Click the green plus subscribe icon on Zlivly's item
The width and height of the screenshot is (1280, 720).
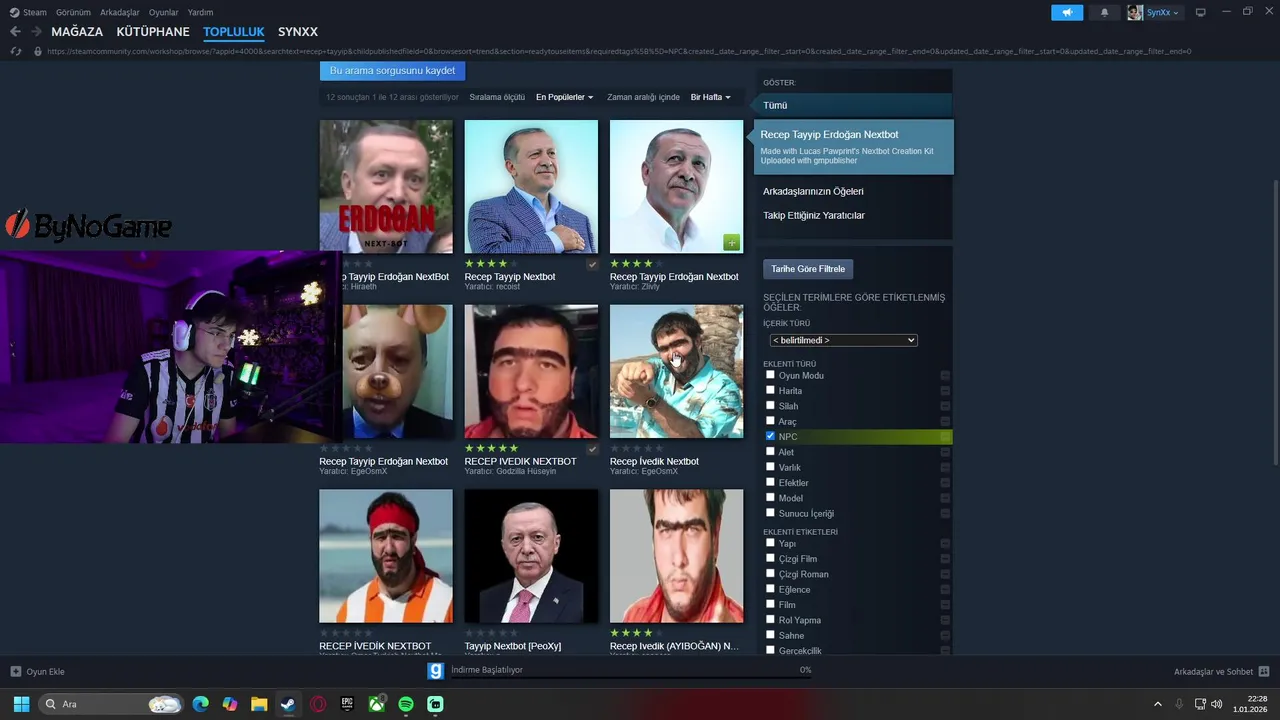[x=731, y=242]
